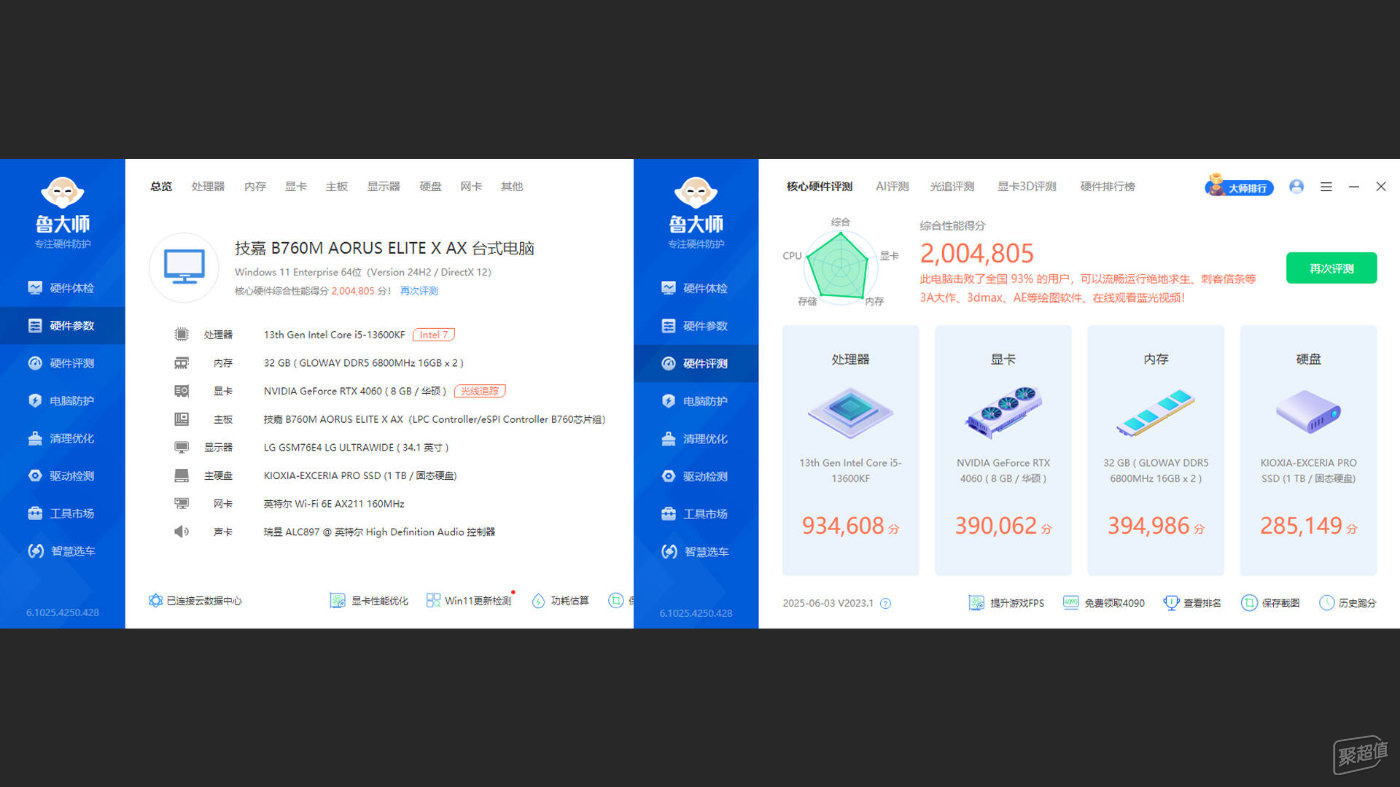Click the graphics card icon beside 显卡 row
This screenshot has width=1400, height=787.
pos(181,391)
